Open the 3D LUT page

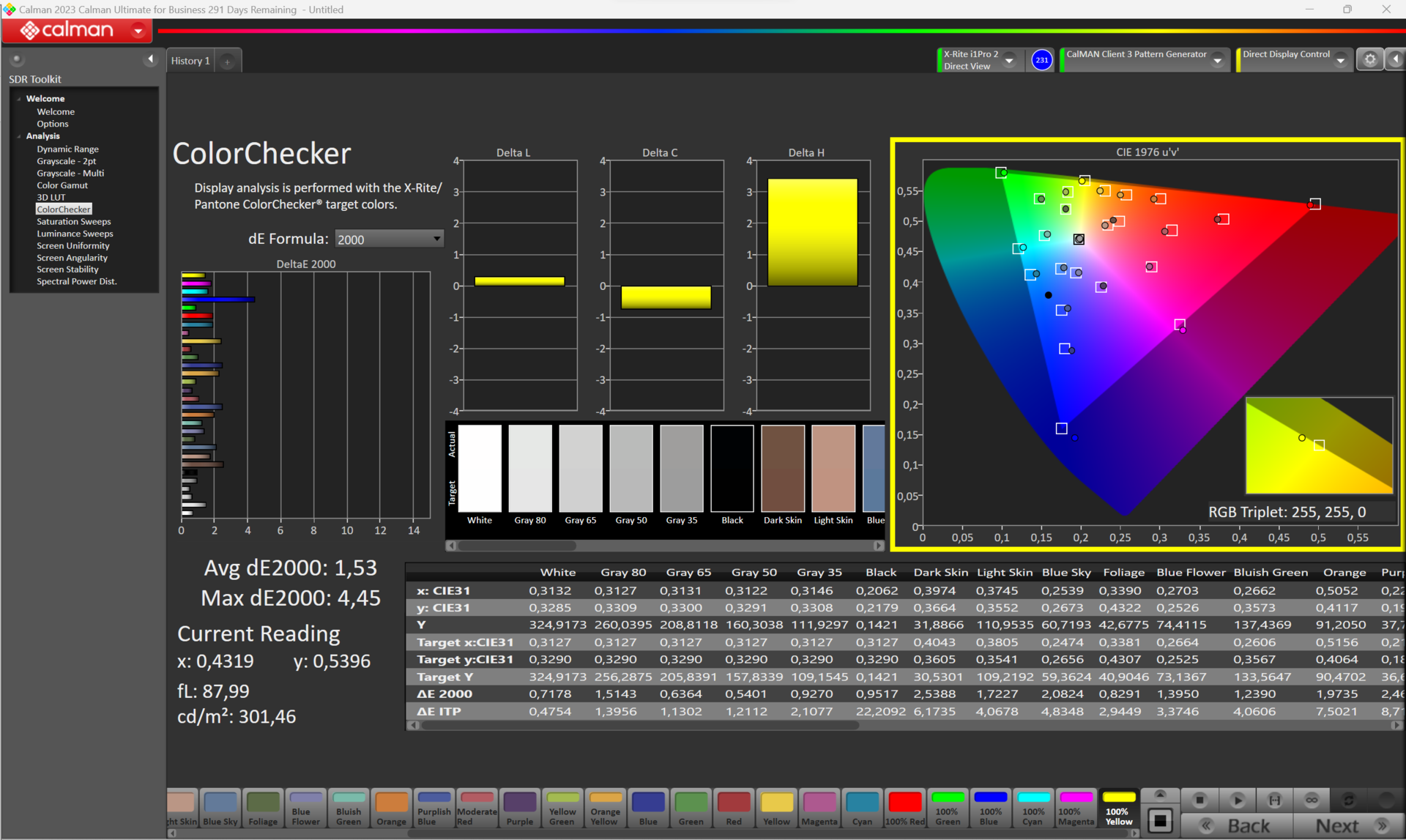pyautogui.click(x=51, y=197)
